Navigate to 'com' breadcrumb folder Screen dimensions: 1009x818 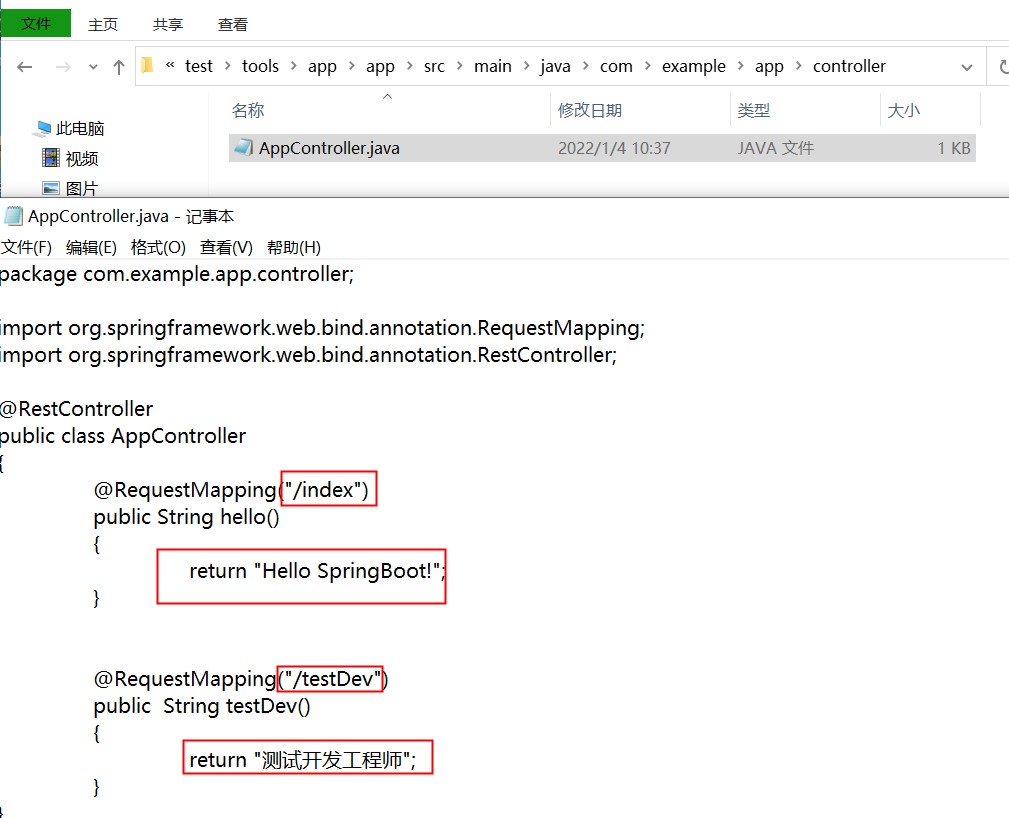616,66
